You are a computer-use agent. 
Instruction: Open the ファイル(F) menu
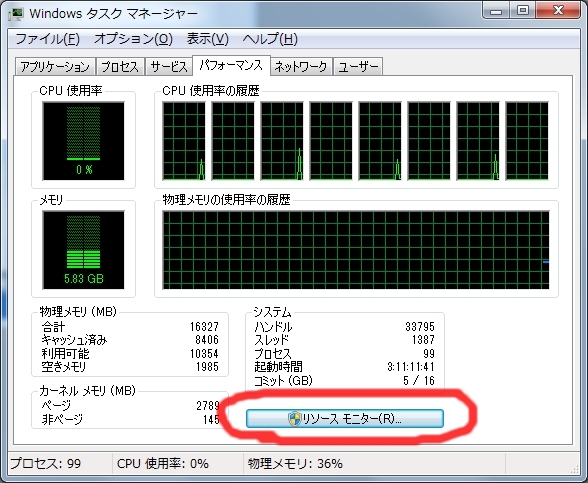(x=48, y=39)
